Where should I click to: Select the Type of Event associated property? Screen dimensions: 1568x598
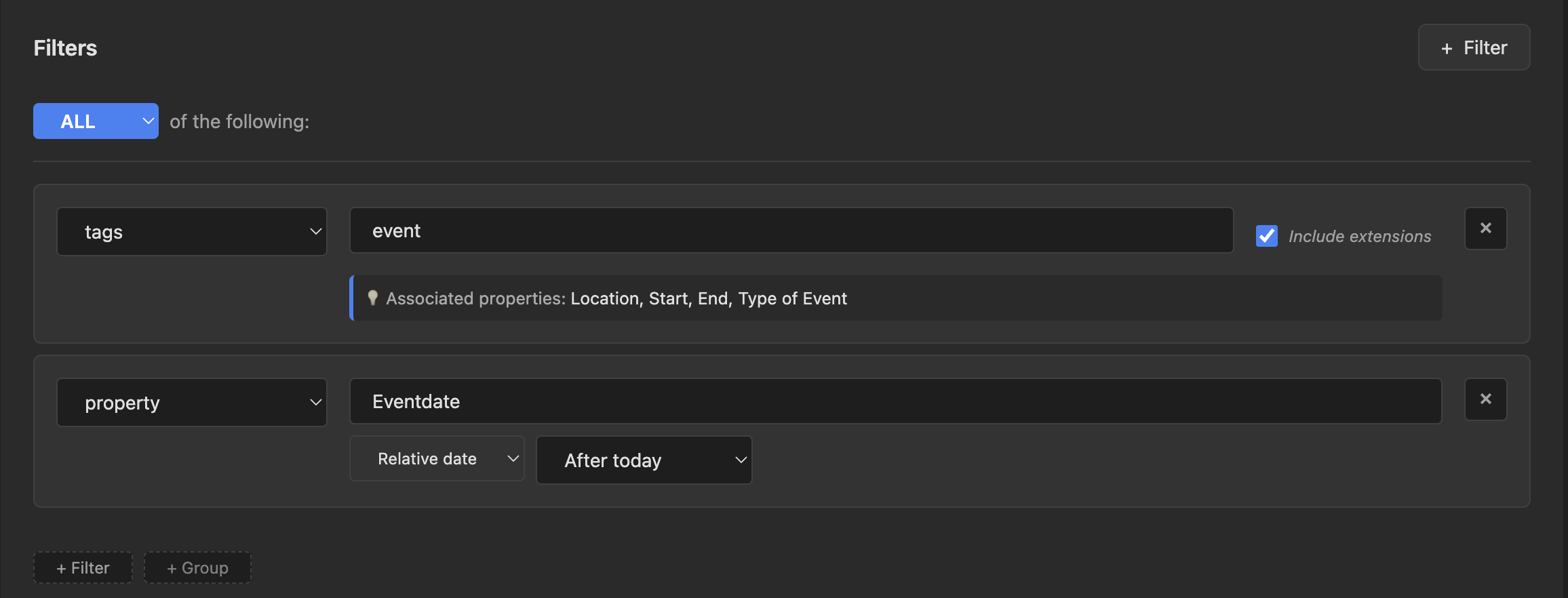(x=792, y=298)
